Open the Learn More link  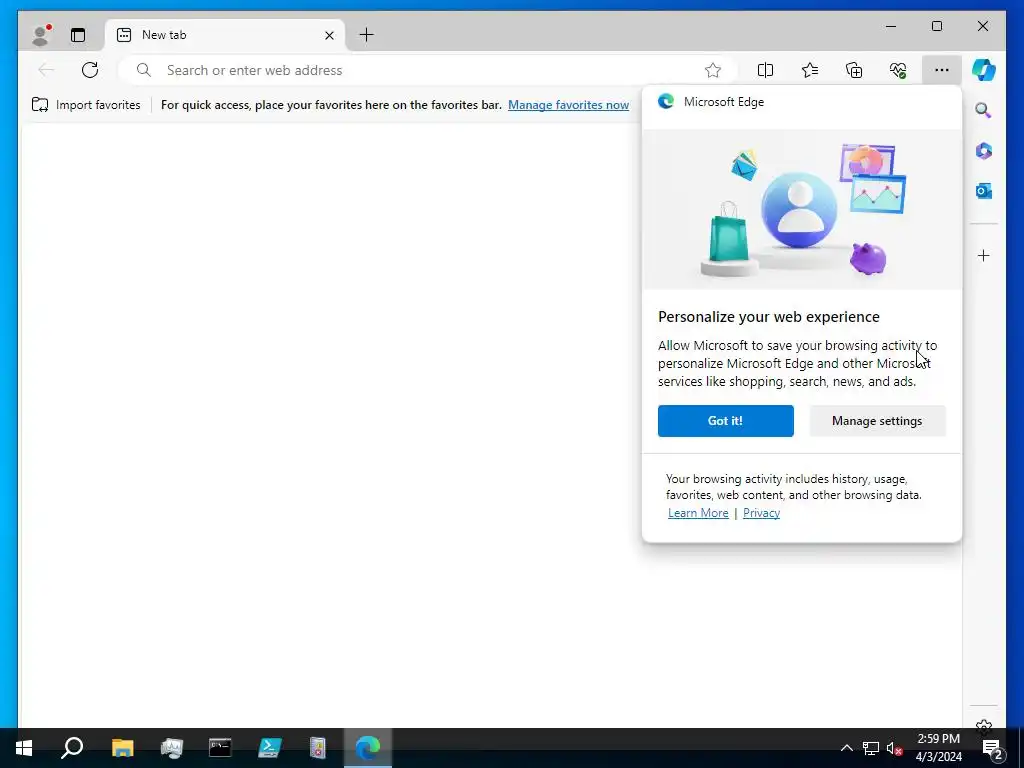(x=697, y=513)
